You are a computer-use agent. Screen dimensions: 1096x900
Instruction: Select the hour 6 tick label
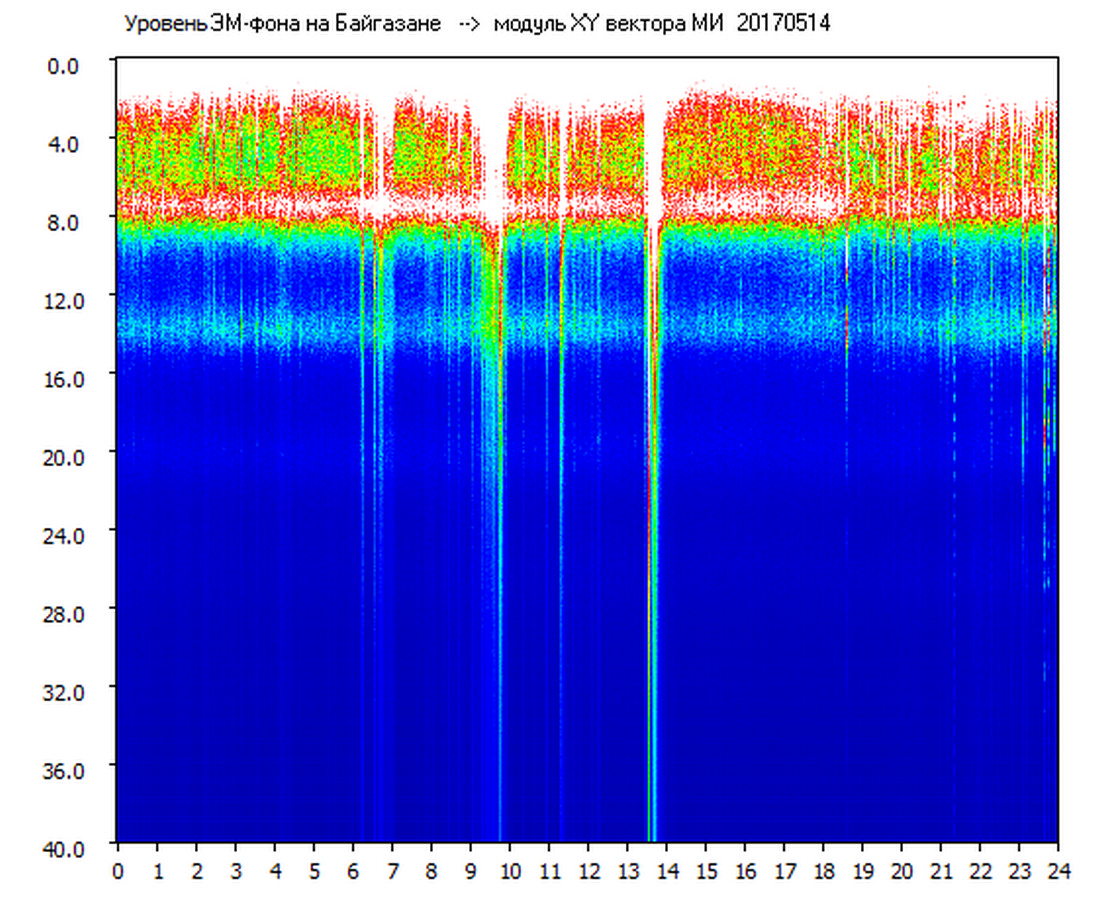(x=353, y=871)
